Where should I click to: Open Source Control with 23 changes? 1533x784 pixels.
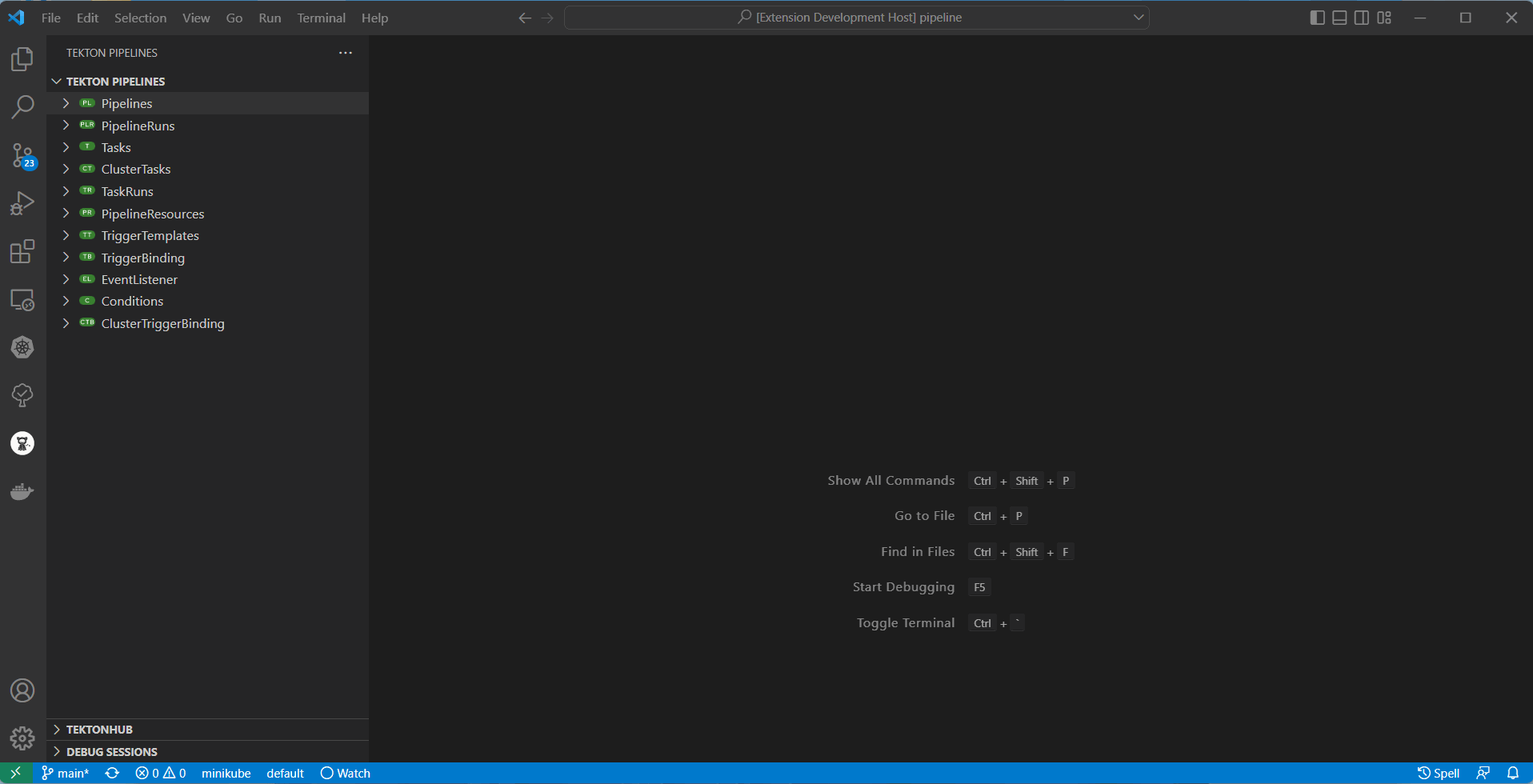22,155
